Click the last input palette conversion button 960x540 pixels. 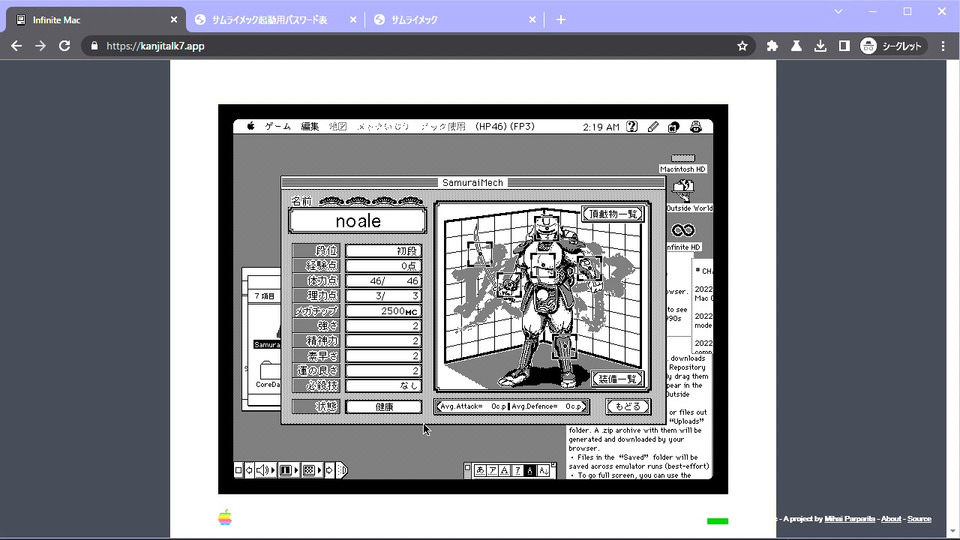pos(543,470)
